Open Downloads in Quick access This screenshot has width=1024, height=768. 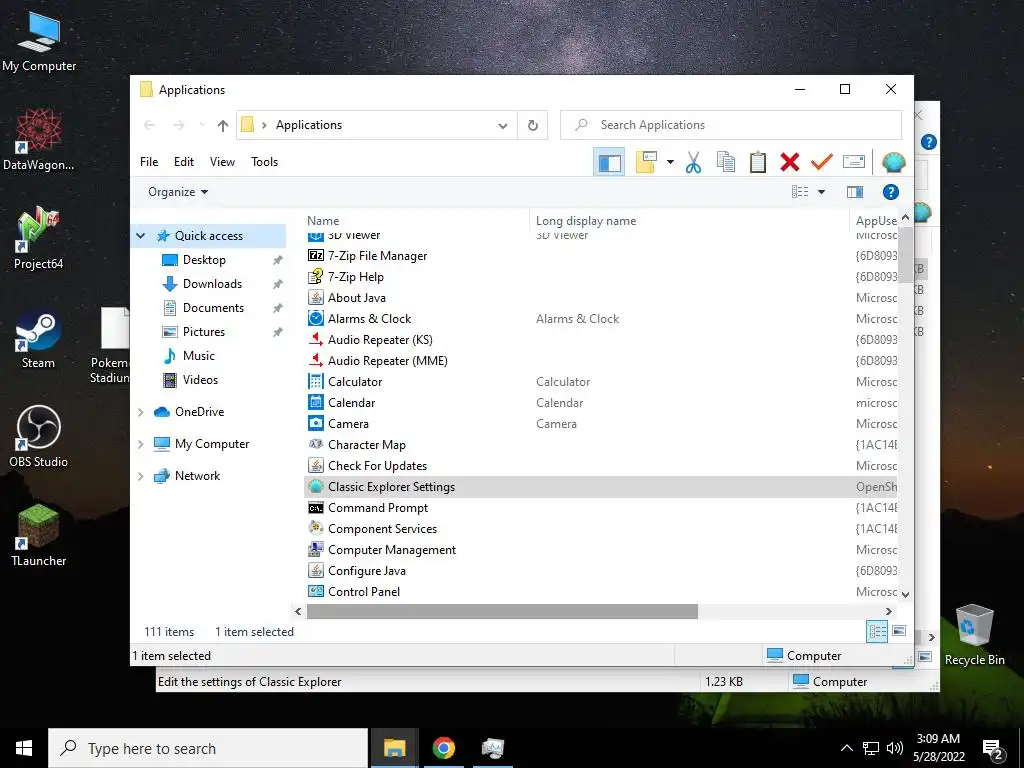click(212, 284)
